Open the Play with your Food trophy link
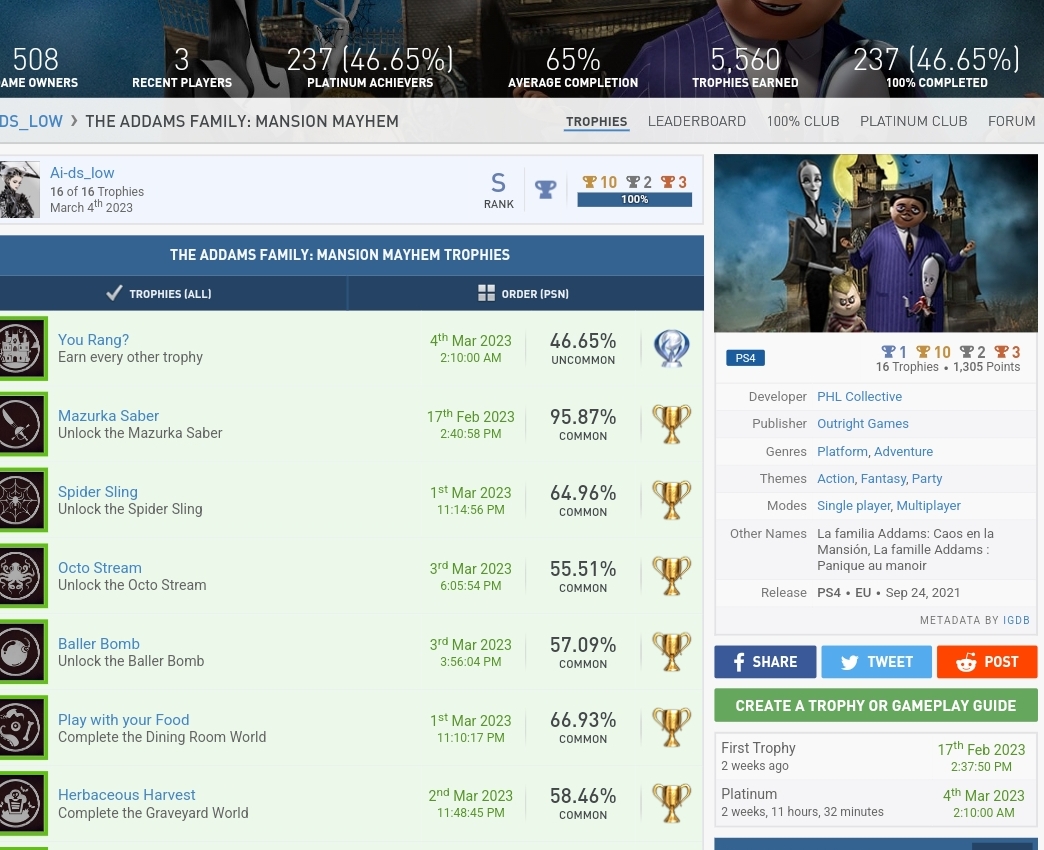The image size is (1044, 850). pyautogui.click(x=123, y=720)
